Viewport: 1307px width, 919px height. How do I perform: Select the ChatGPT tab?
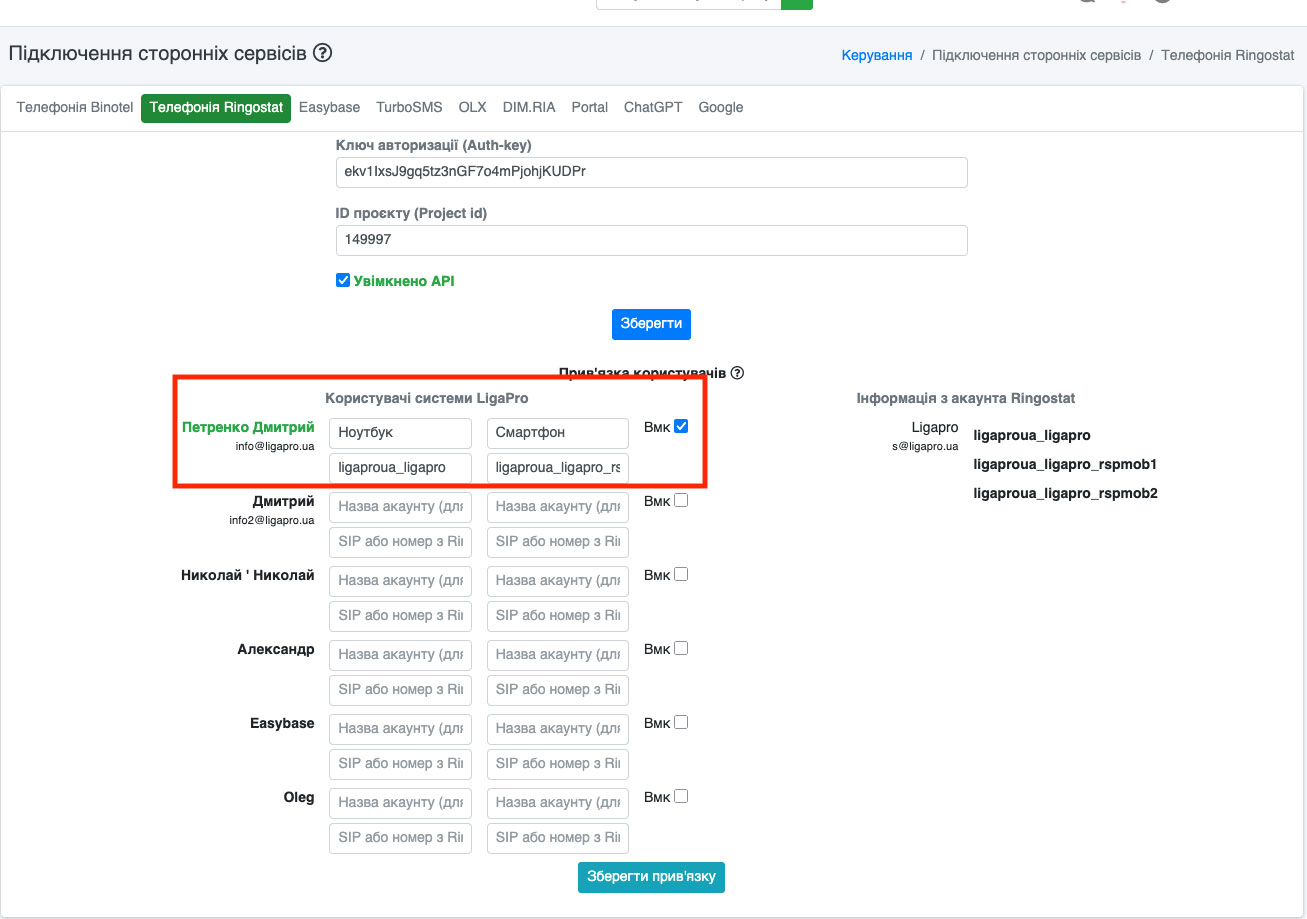click(x=653, y=108)
